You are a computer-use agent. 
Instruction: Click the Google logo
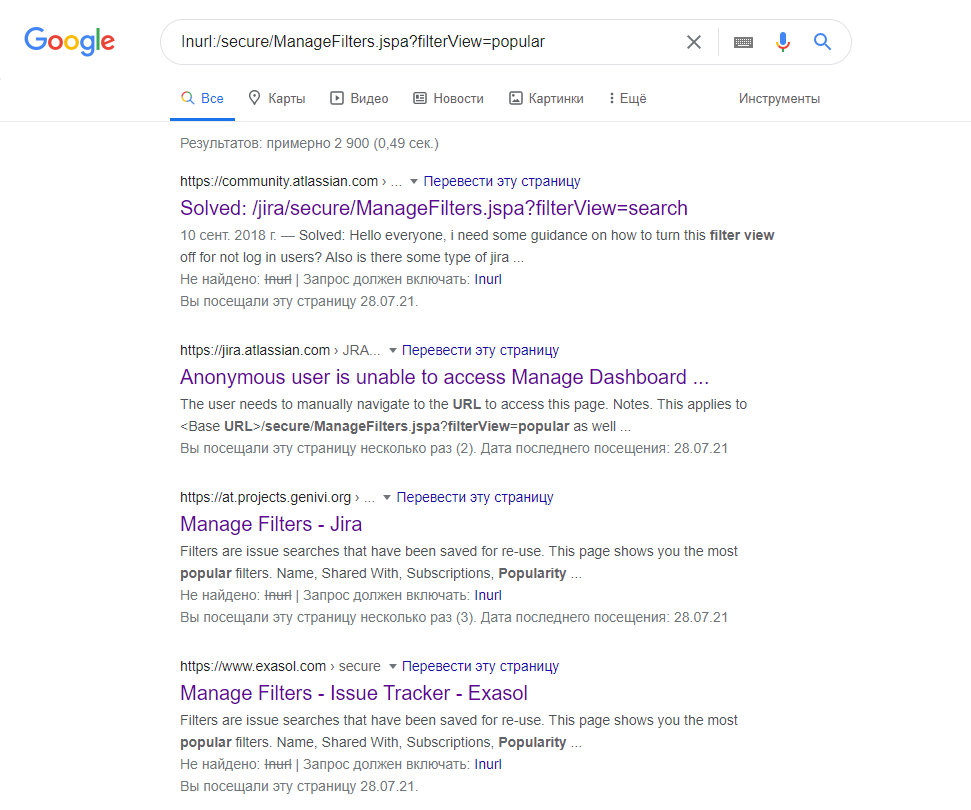(x=70, y=41)
